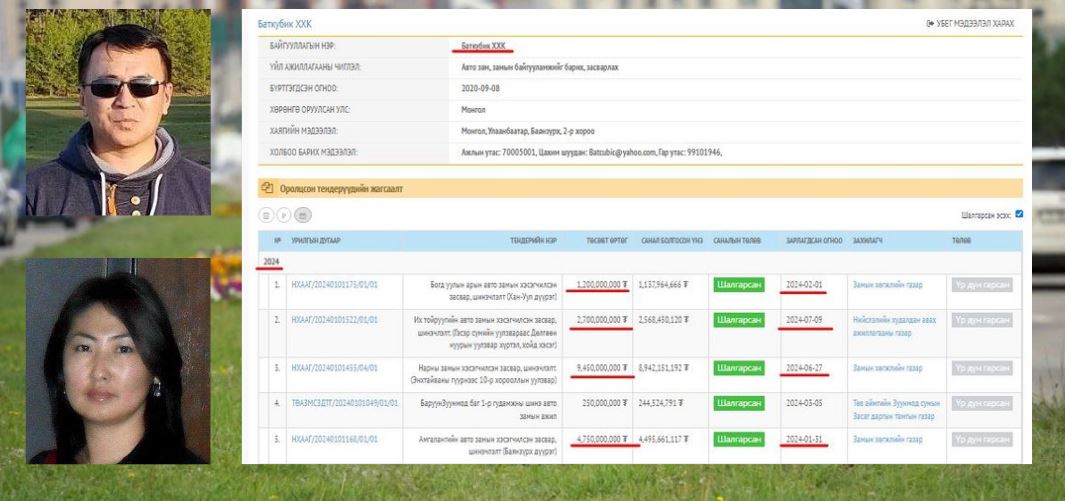Open tender НХААГ/20240101175/01/01
1065x501 pixels.
(x=334, y=285)
